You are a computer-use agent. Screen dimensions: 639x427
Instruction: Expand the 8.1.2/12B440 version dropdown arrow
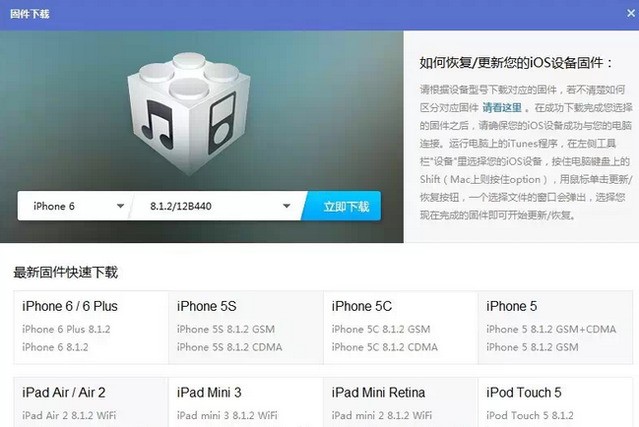(x=286, y=206)
